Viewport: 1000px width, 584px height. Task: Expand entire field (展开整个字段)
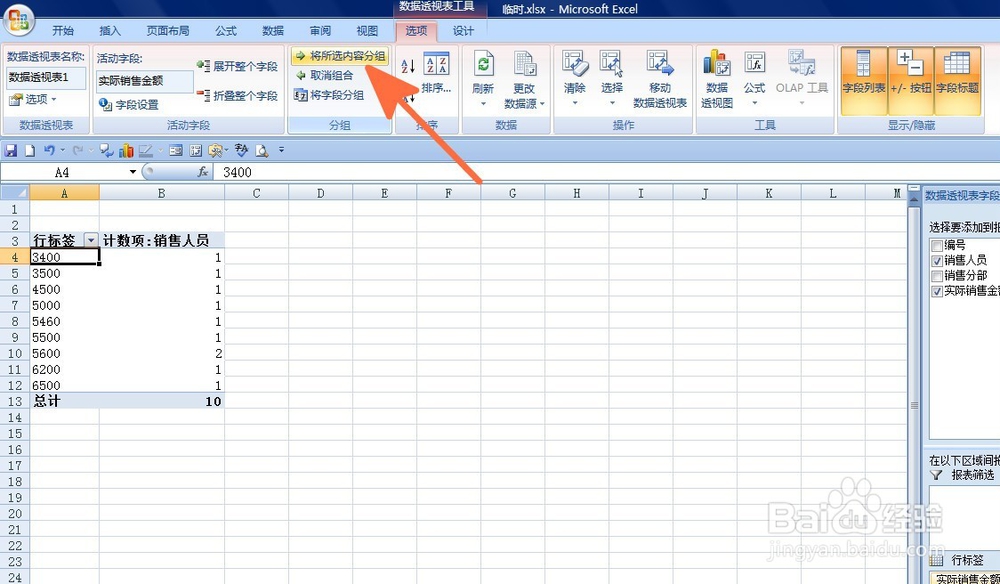[237, 66]
